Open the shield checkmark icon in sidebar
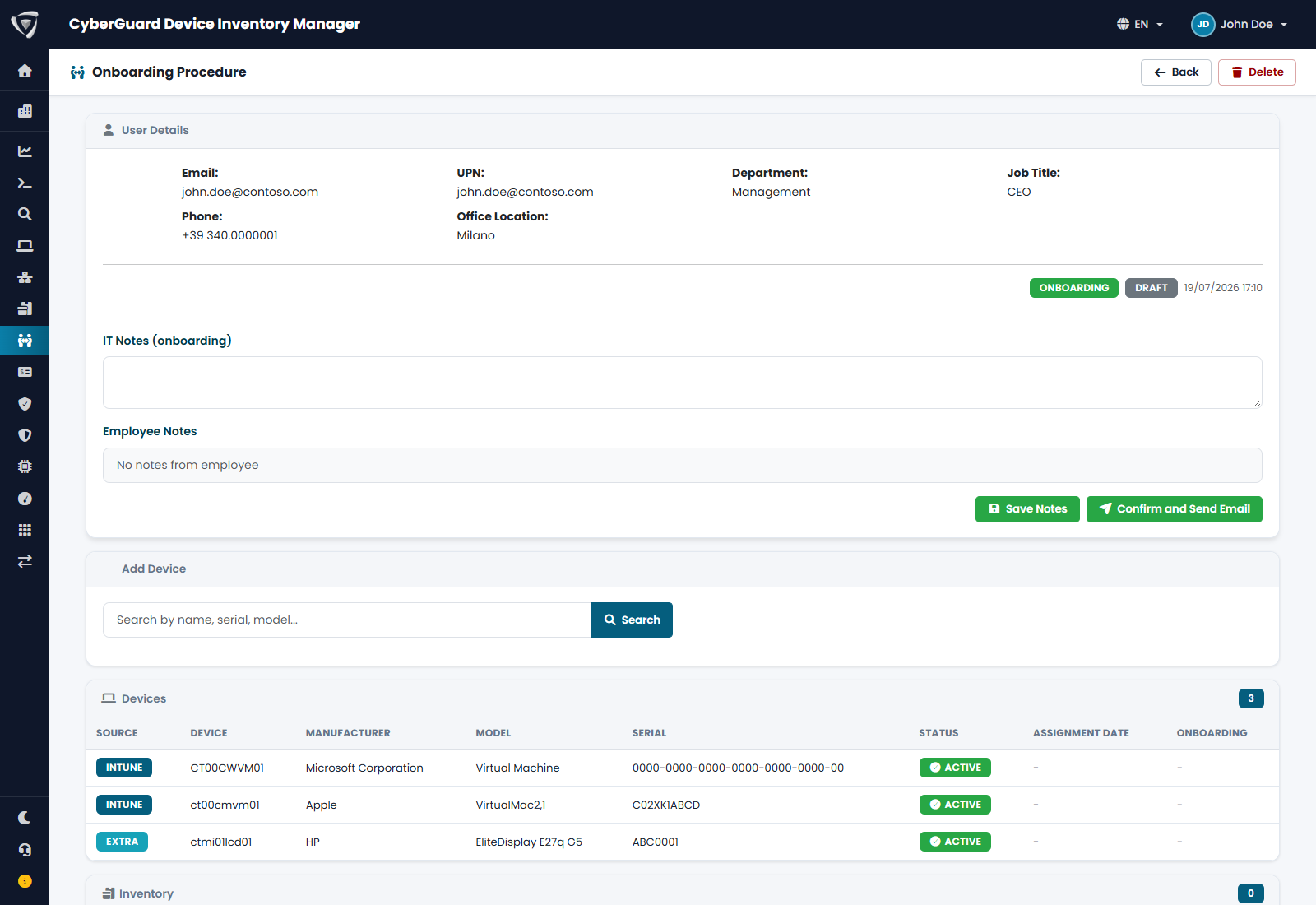The height and width of the screenshot is (905, 1316). 25,404
